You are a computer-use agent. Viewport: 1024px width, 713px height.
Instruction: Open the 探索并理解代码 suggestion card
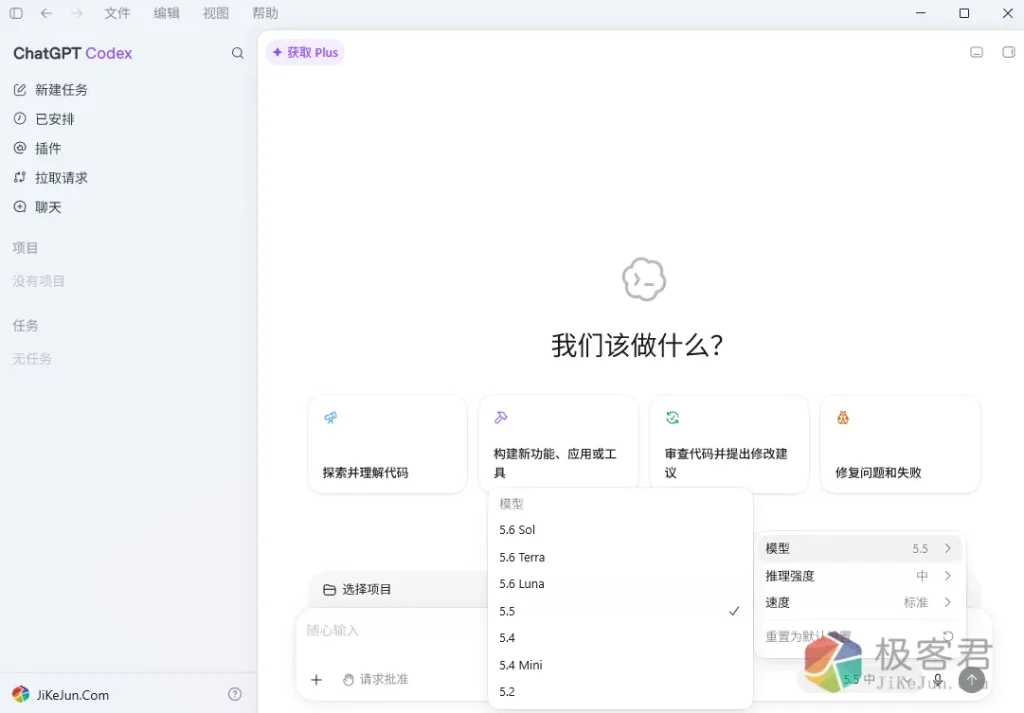pyautogui.click(x=387, y=444)
